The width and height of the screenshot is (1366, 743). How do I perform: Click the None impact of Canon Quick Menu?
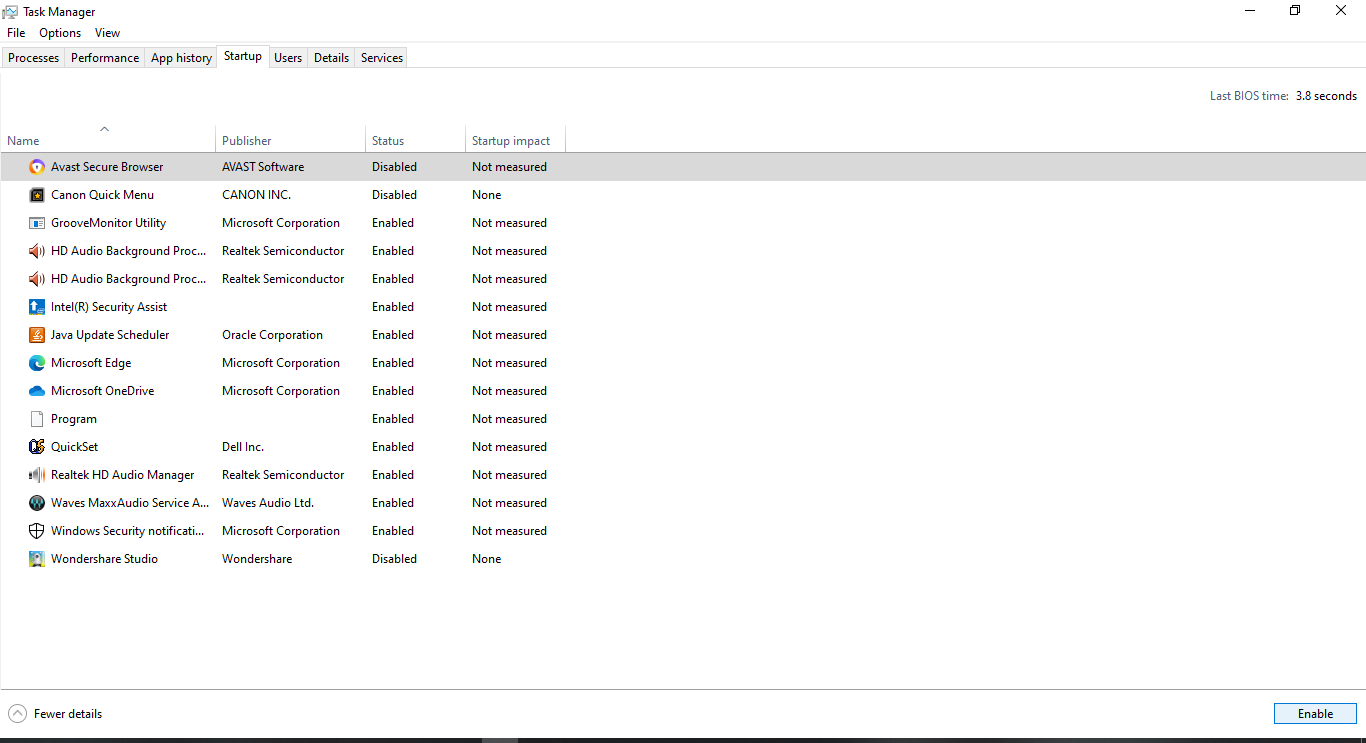point(486,195)
